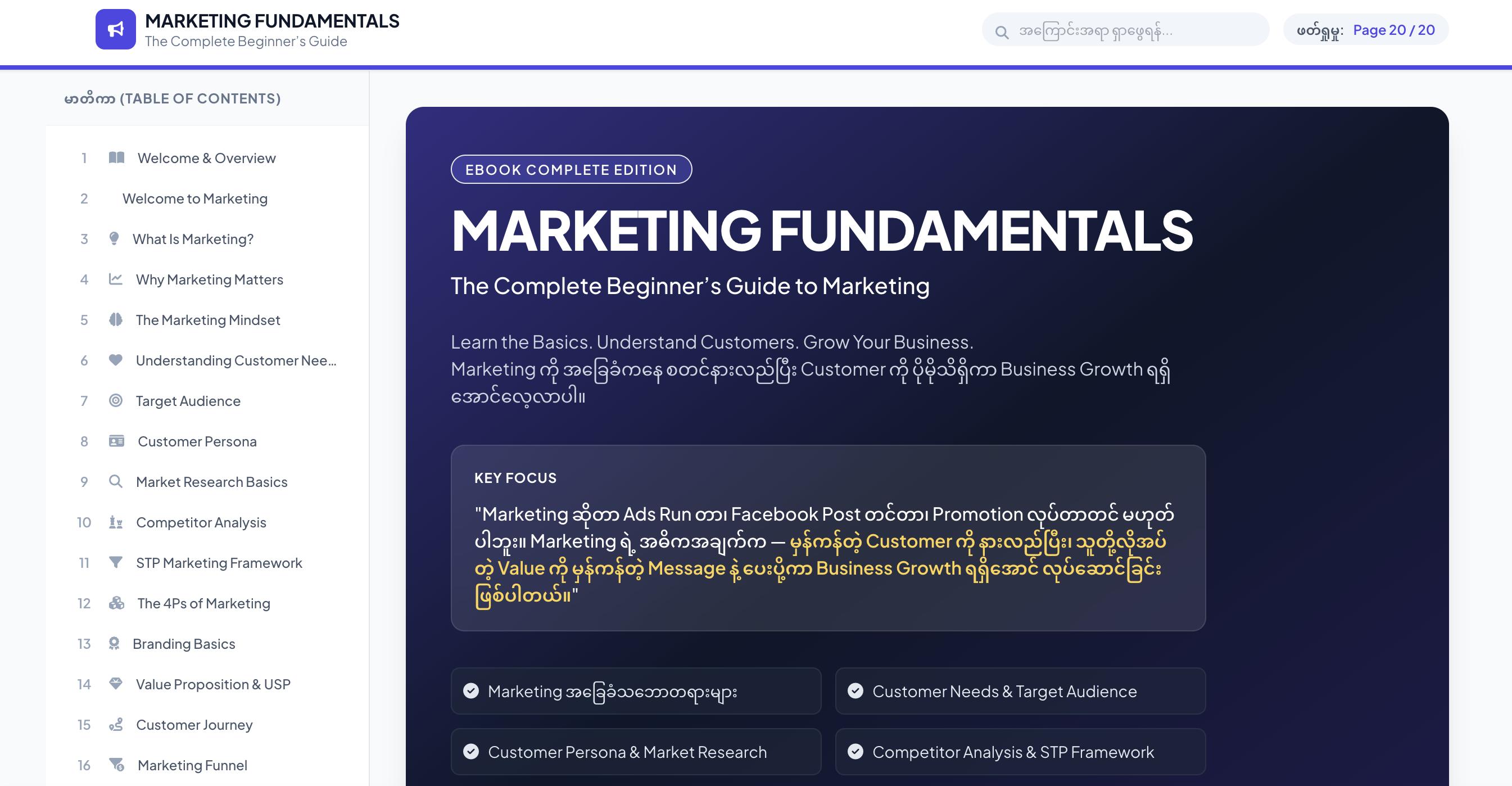Navigate to Target Audience chapter

[x=207, y=401]
